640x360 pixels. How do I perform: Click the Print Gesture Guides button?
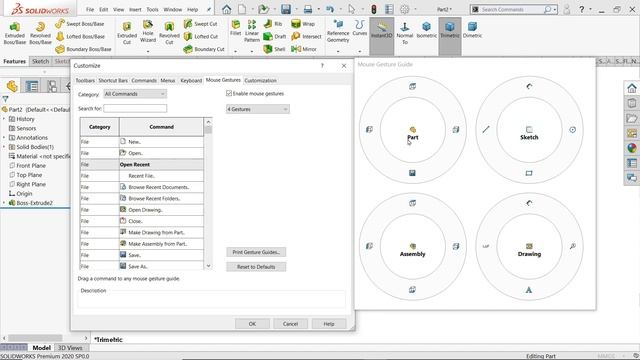coord(256,252)
